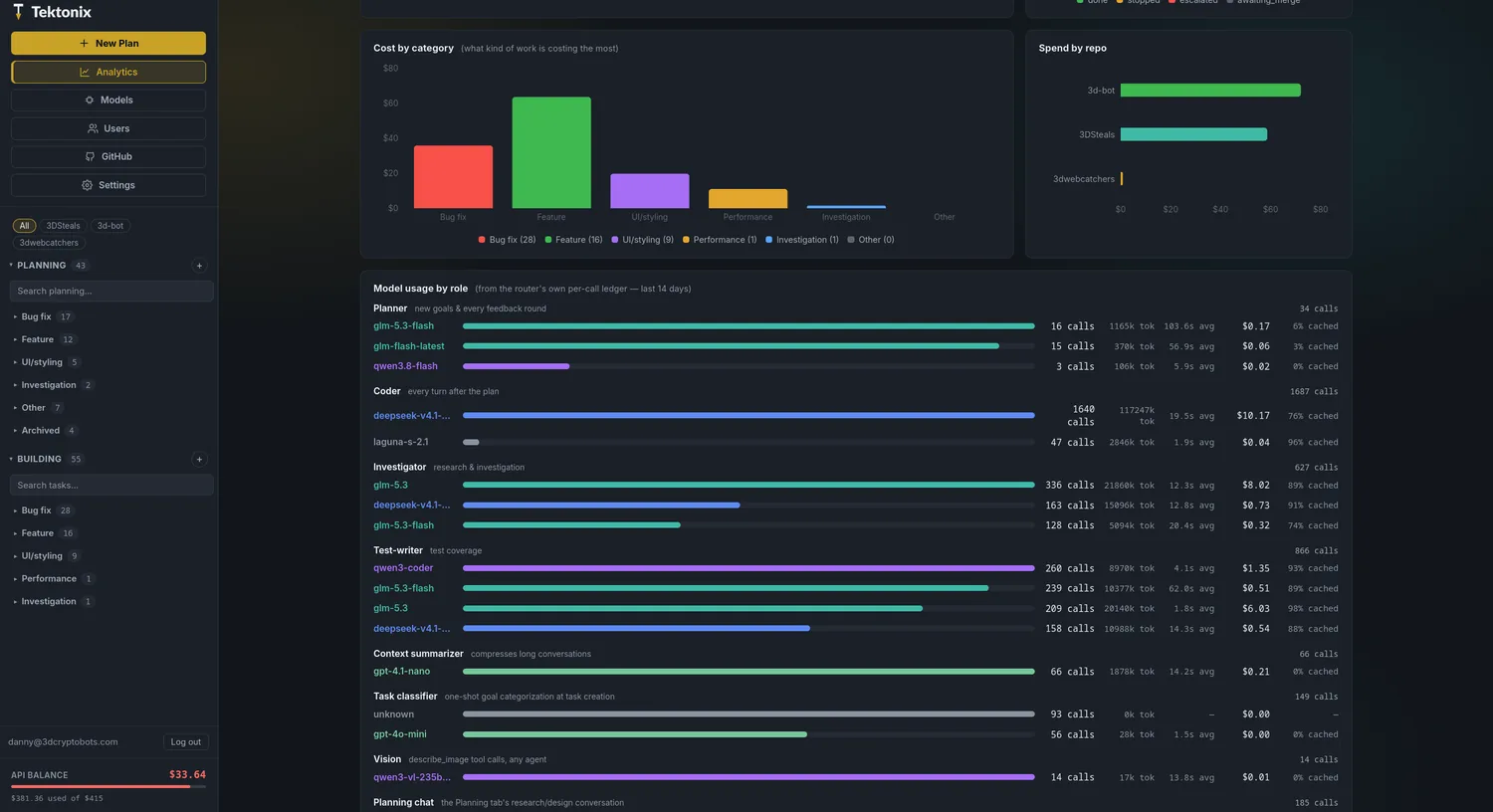Click the red Bug fix bar in chart
The image size is (1493, 812).
click(453, 177)
